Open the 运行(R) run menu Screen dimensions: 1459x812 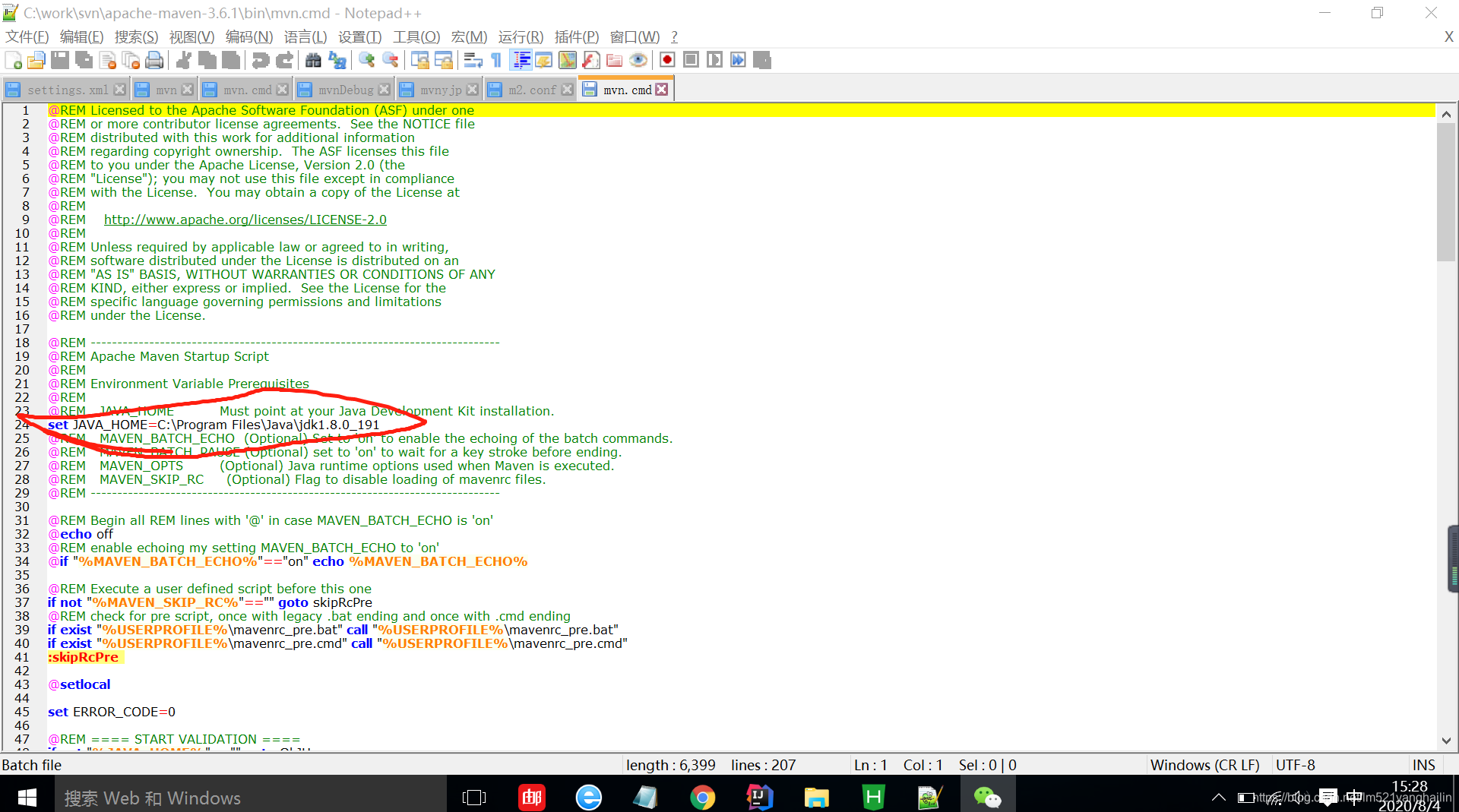[x=520, y=36]
